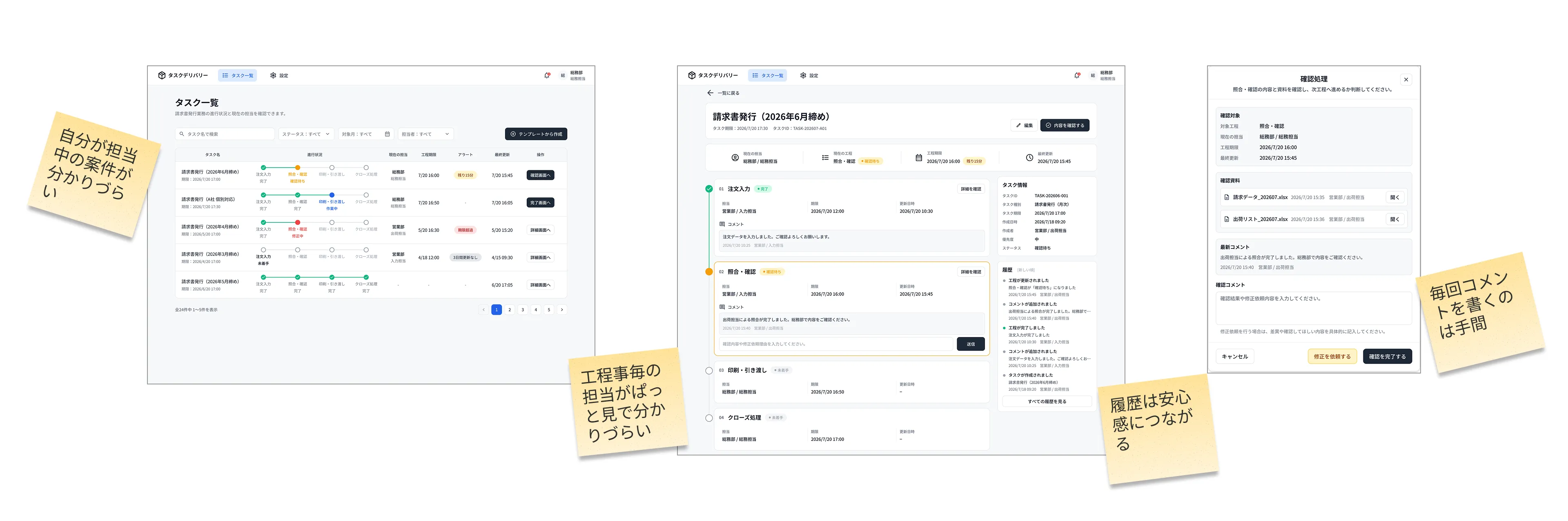Click the search magnifier icon in タスク名で検索
The width and height of the screenshot is (1568, 521).
point(181,134)
